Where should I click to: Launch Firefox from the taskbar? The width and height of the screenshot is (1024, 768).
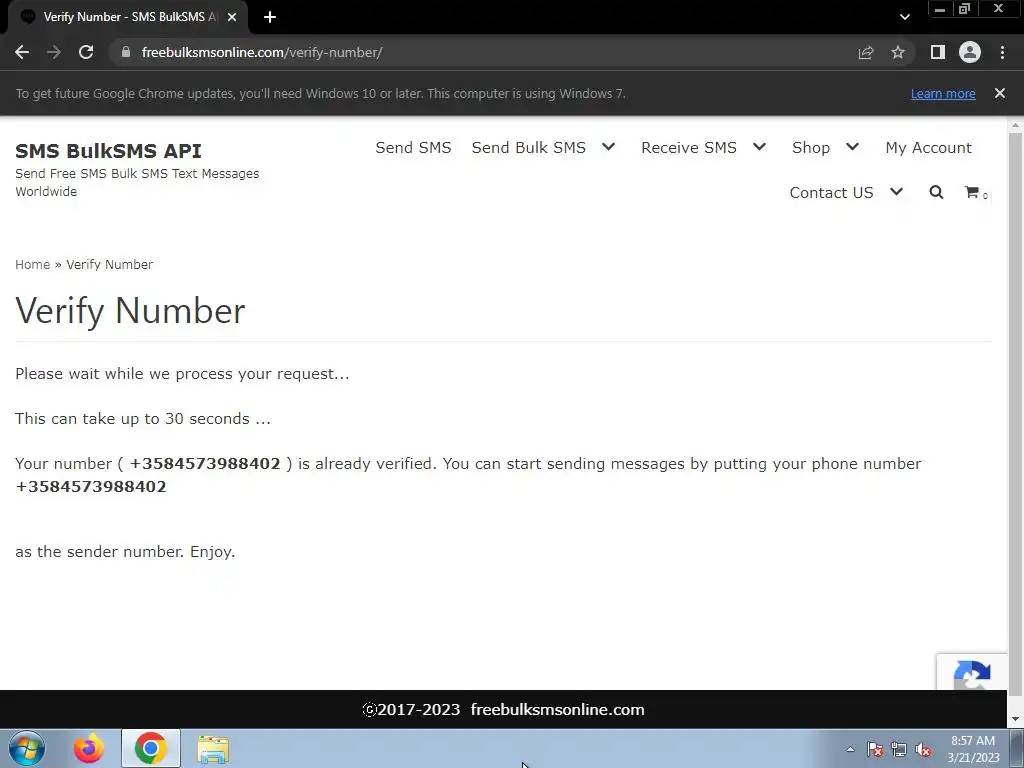point(88,748)
